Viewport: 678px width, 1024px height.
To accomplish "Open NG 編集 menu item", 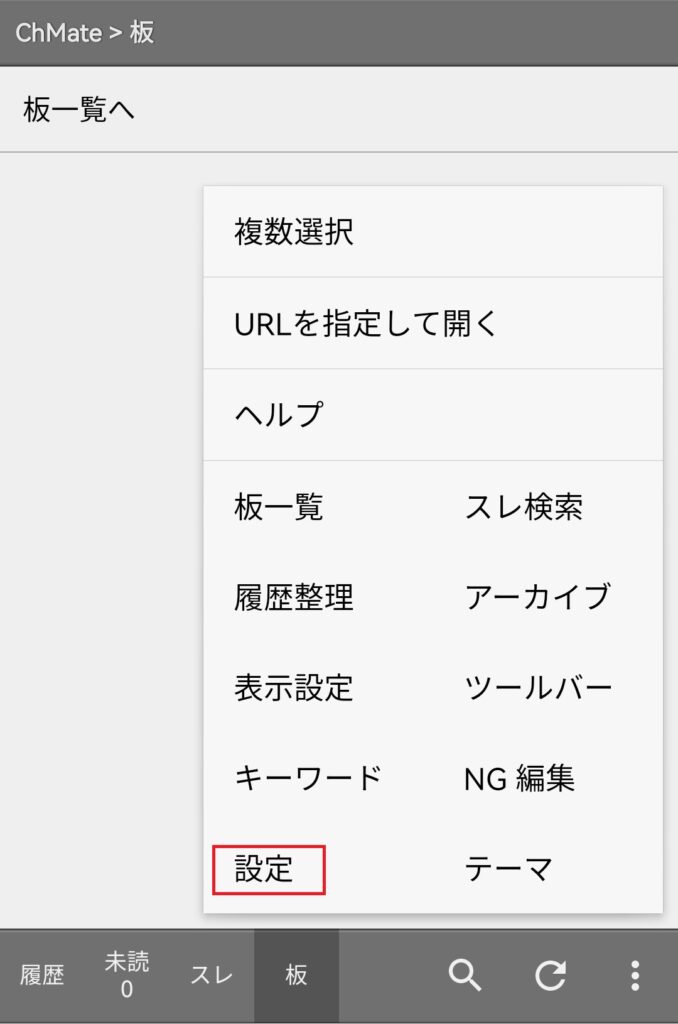I will tap(519, 778).
